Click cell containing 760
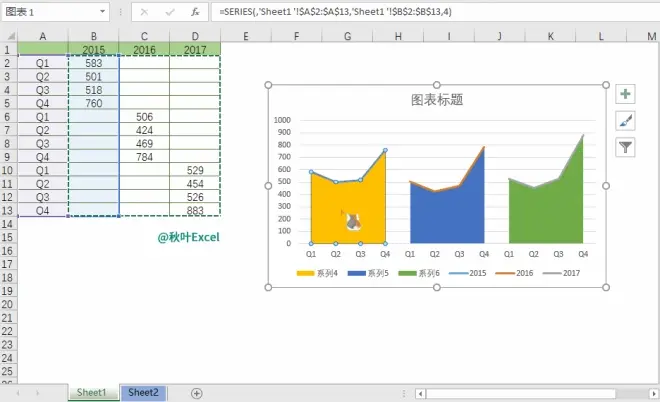Screen dimensions: 660x402 tap(93, 104)
